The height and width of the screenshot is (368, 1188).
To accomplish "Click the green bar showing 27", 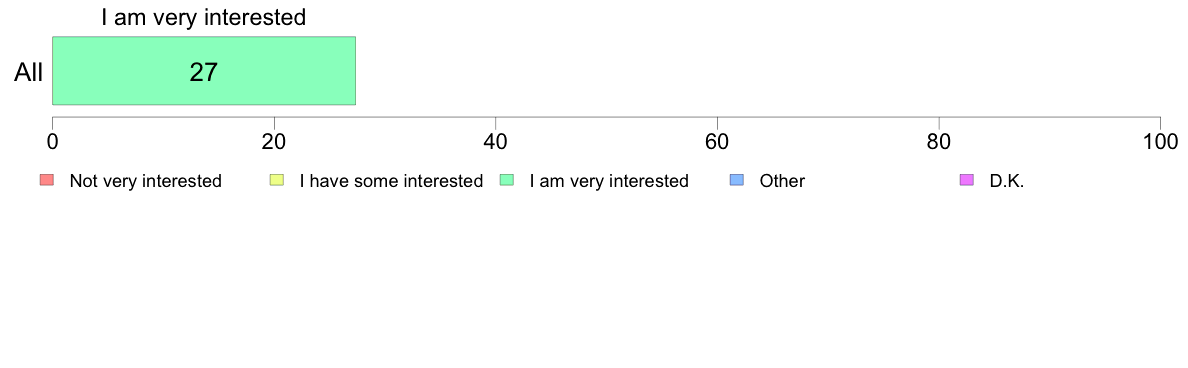I will pos(204,70).
